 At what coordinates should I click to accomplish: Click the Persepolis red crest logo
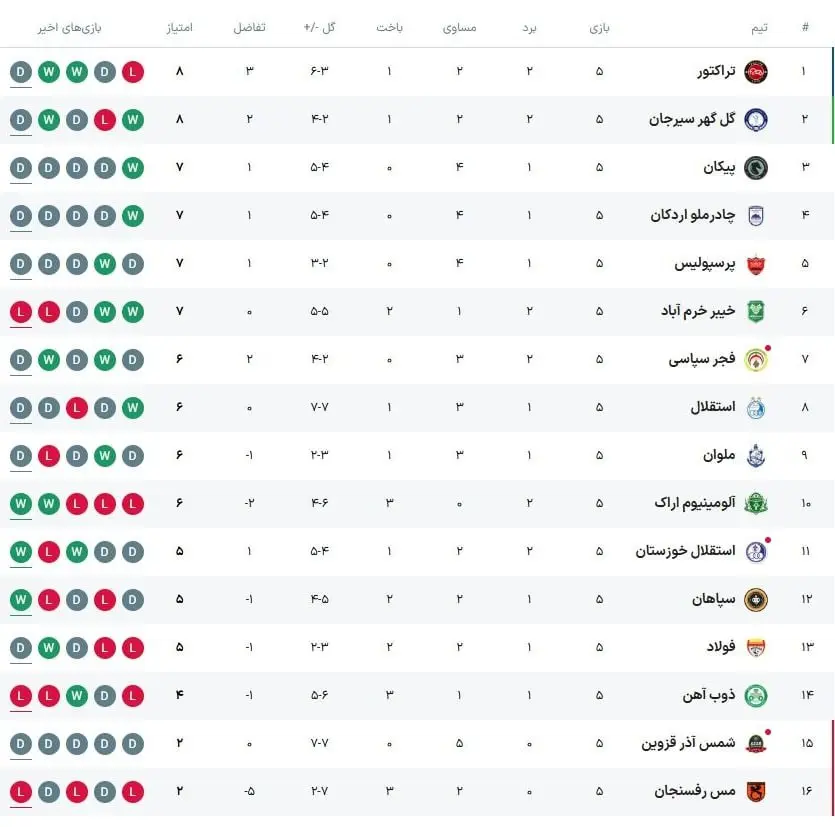click(755, 264)
